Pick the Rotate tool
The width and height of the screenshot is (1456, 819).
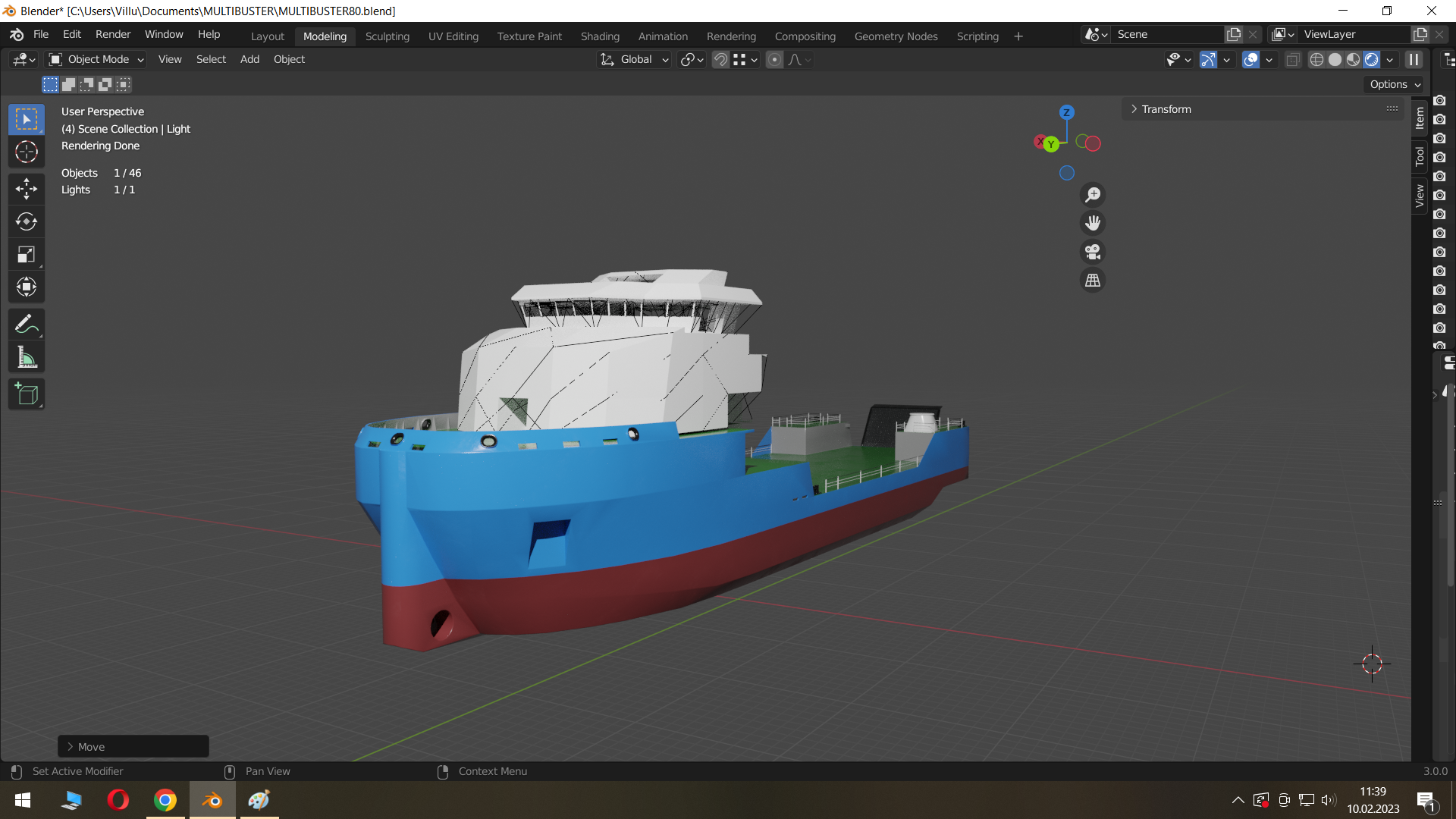27,221
